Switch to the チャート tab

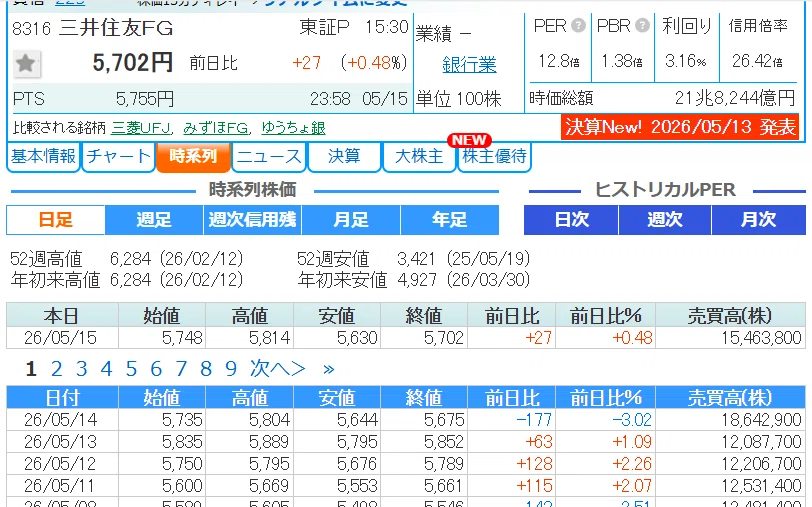coord(119,156)
